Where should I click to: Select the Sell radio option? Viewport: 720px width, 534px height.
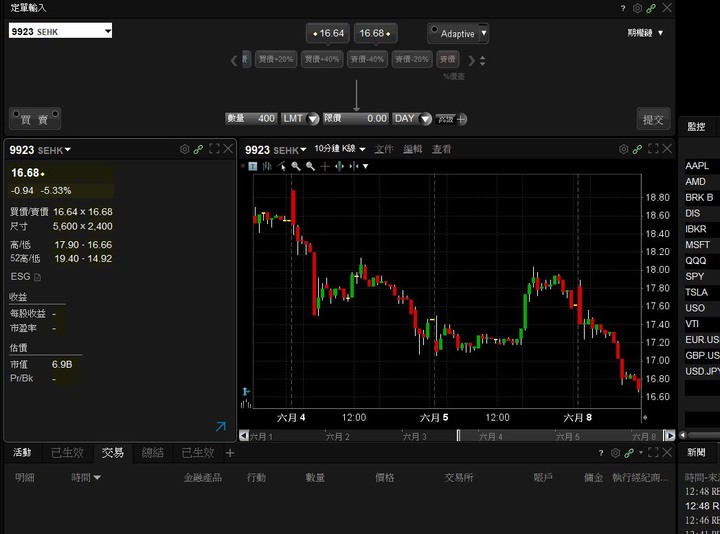point(56,113)
